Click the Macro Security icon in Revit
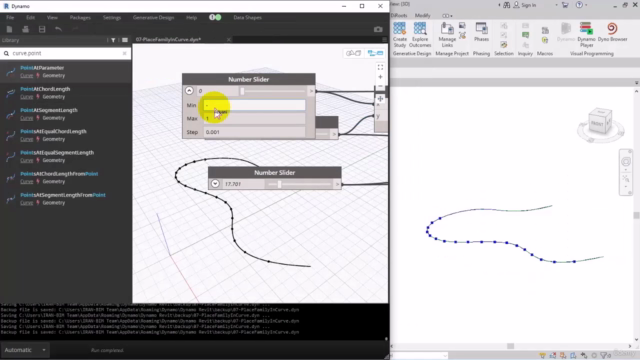 pos(545,40)
